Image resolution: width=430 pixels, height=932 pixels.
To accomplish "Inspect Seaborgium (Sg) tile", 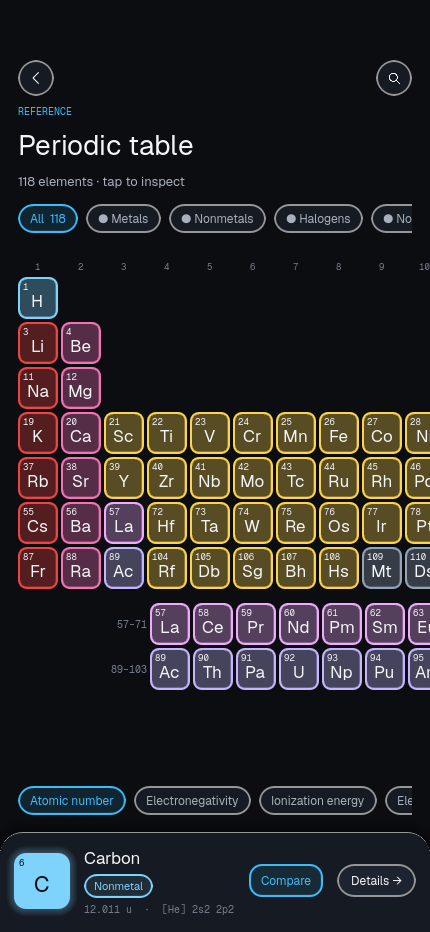I will click(x=253, y=568).
